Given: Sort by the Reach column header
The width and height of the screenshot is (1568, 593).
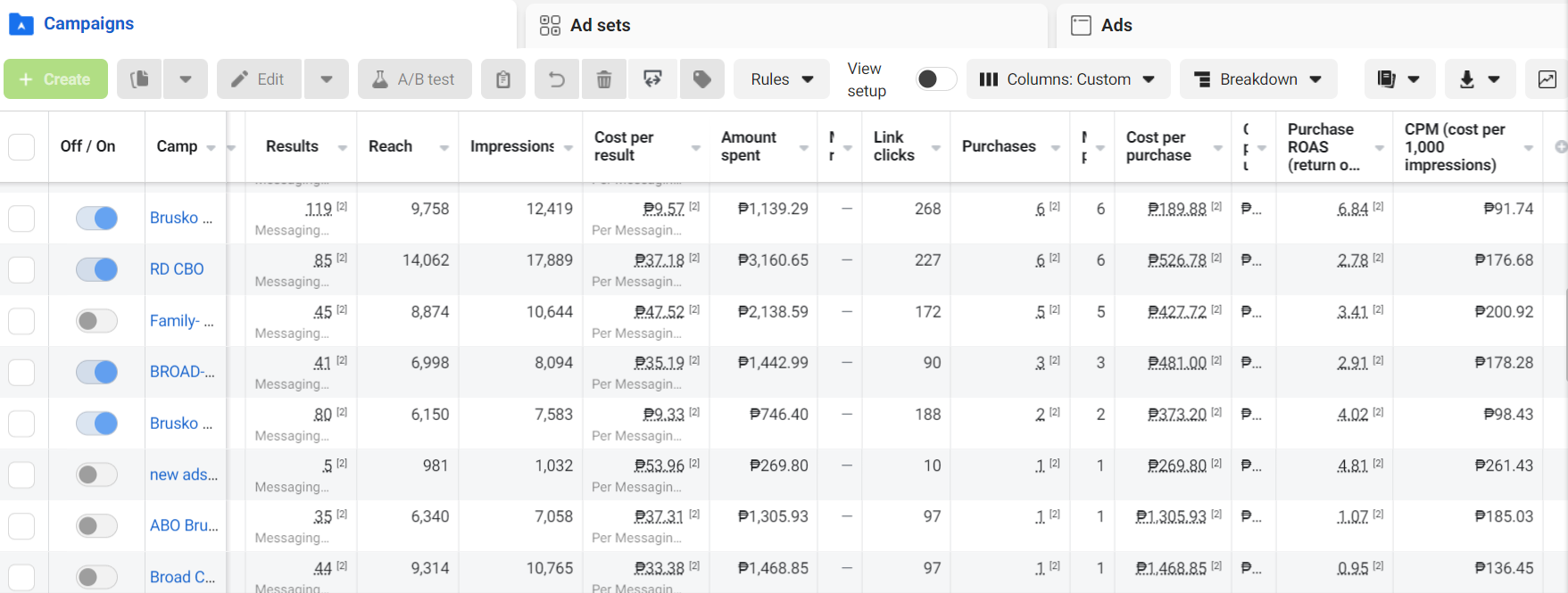Looking at the screenshot, I should point(391,146).
